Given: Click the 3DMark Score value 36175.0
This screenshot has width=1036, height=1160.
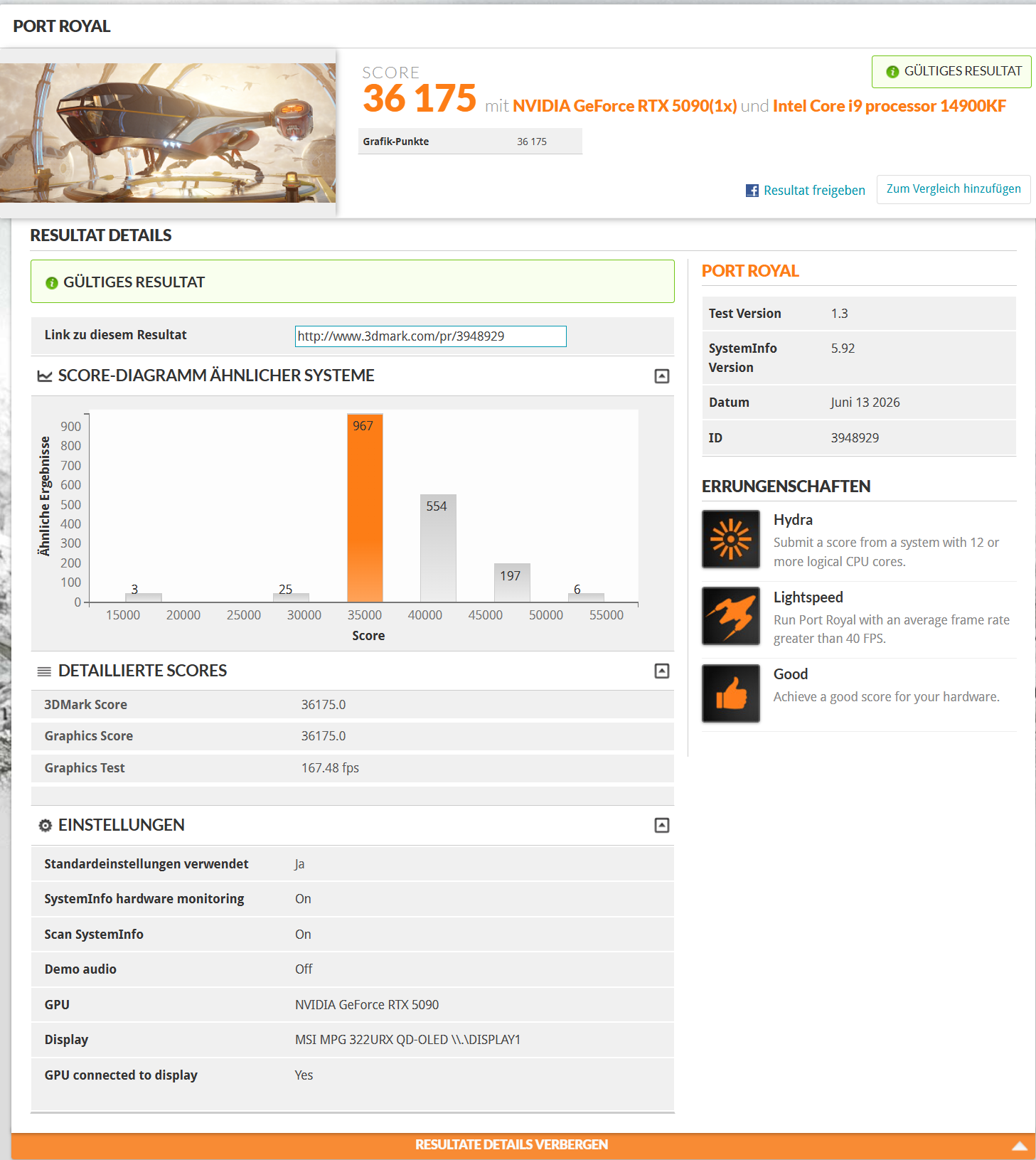Looking at the screenshot, I should 324,705.
